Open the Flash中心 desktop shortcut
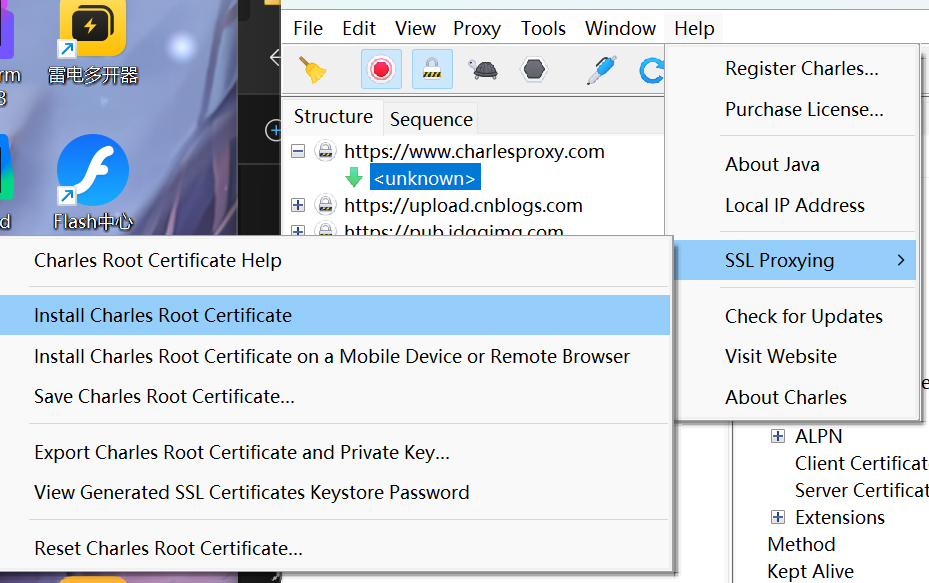 (x=92, y=182)
